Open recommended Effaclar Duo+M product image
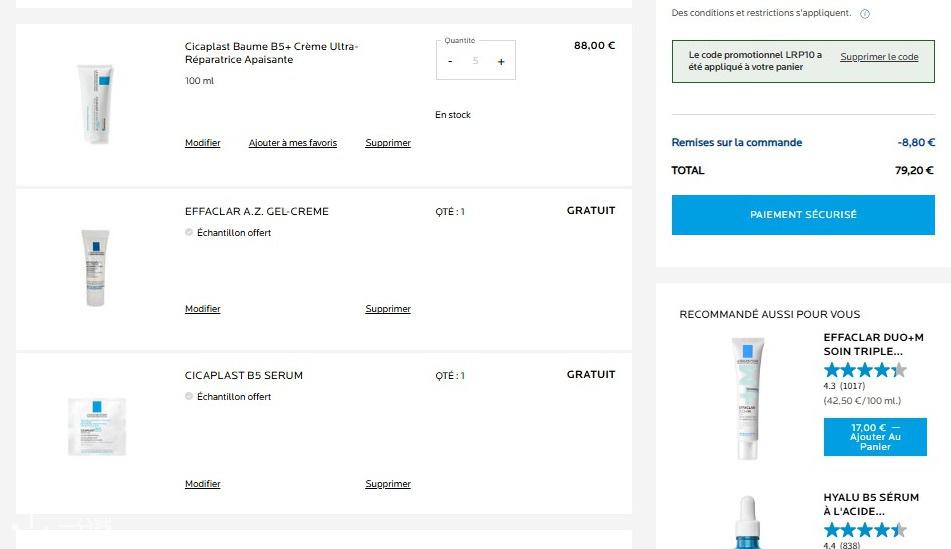 point(748,398)
